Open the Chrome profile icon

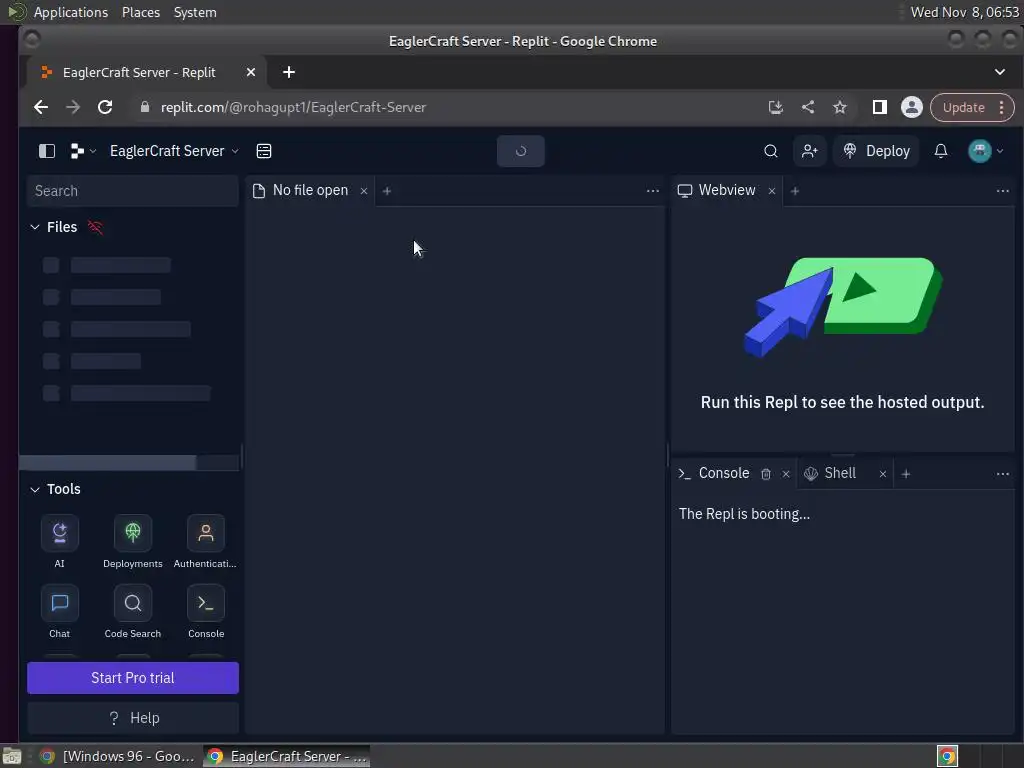click(x=912, y=107)
